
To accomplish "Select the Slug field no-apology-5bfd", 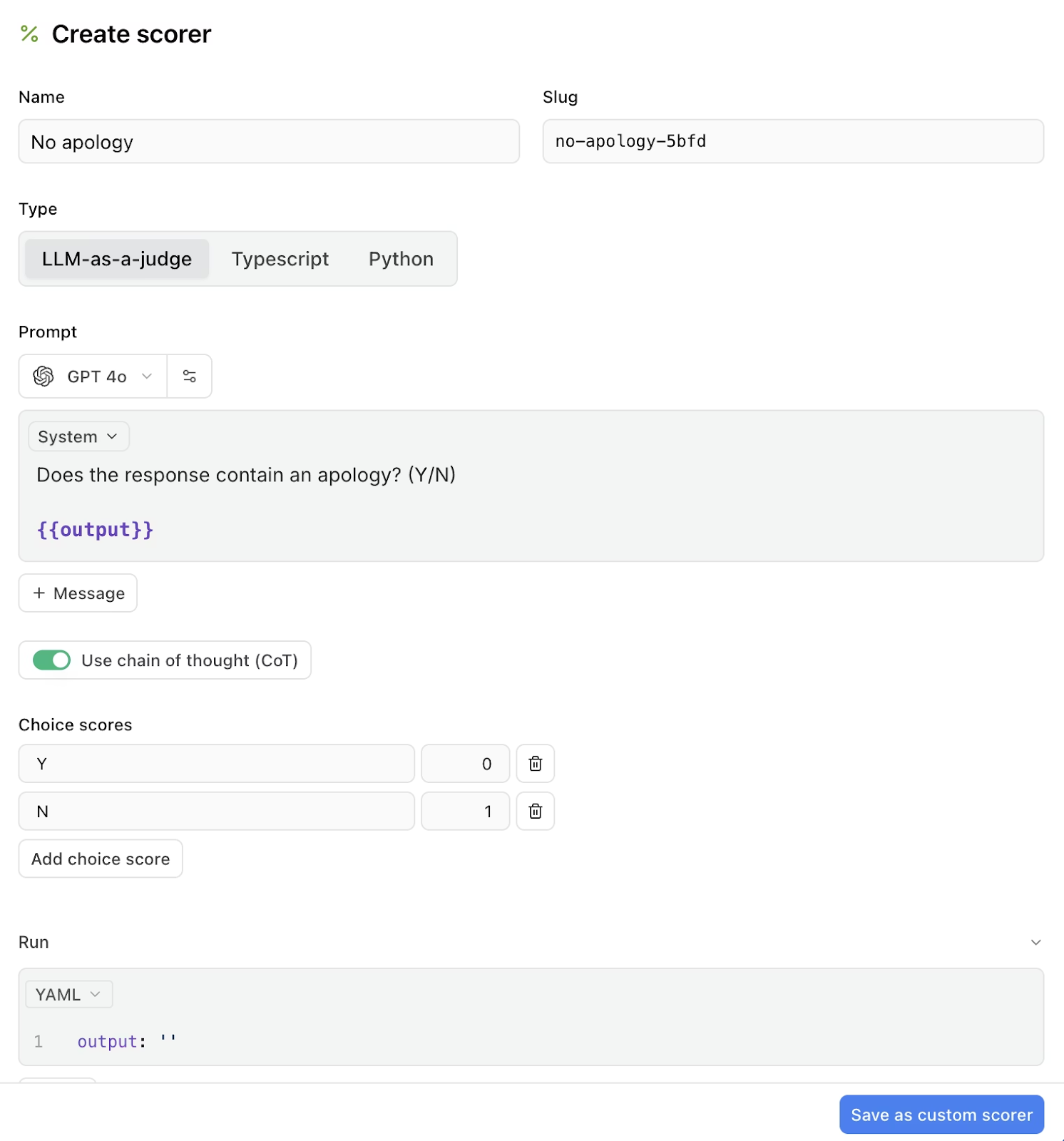I will pyautogui.click(x=793, y=141).
